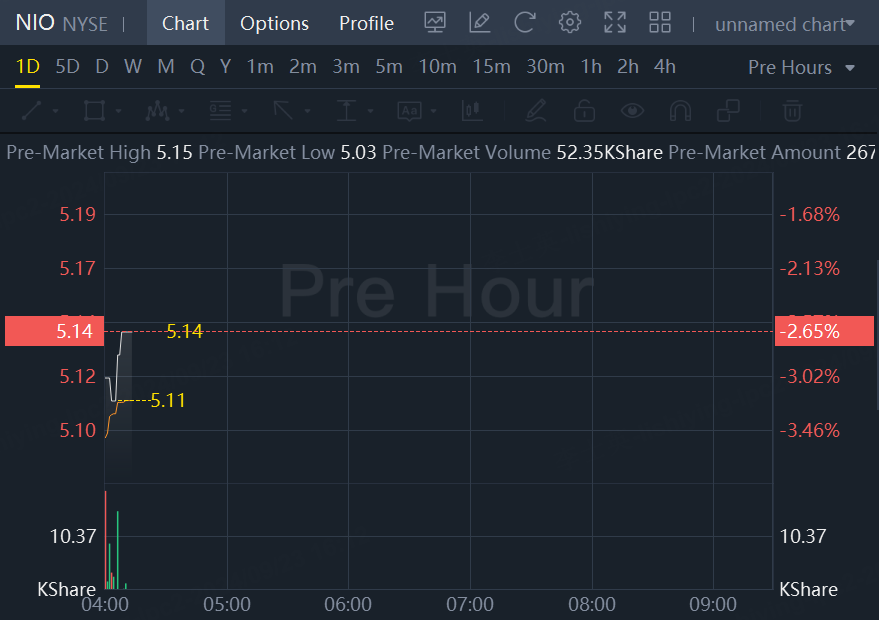Select the rectangle shape tool

[x=94, y=110]
